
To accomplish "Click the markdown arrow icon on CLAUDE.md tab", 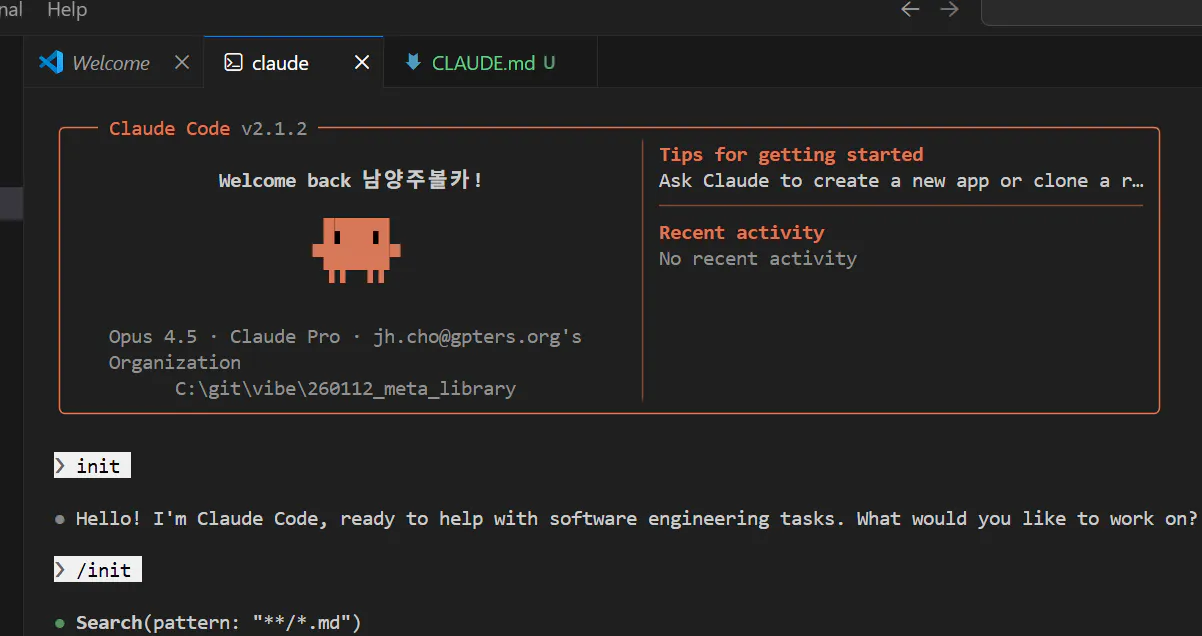I will pyautogui.click(x=412, y=63).
